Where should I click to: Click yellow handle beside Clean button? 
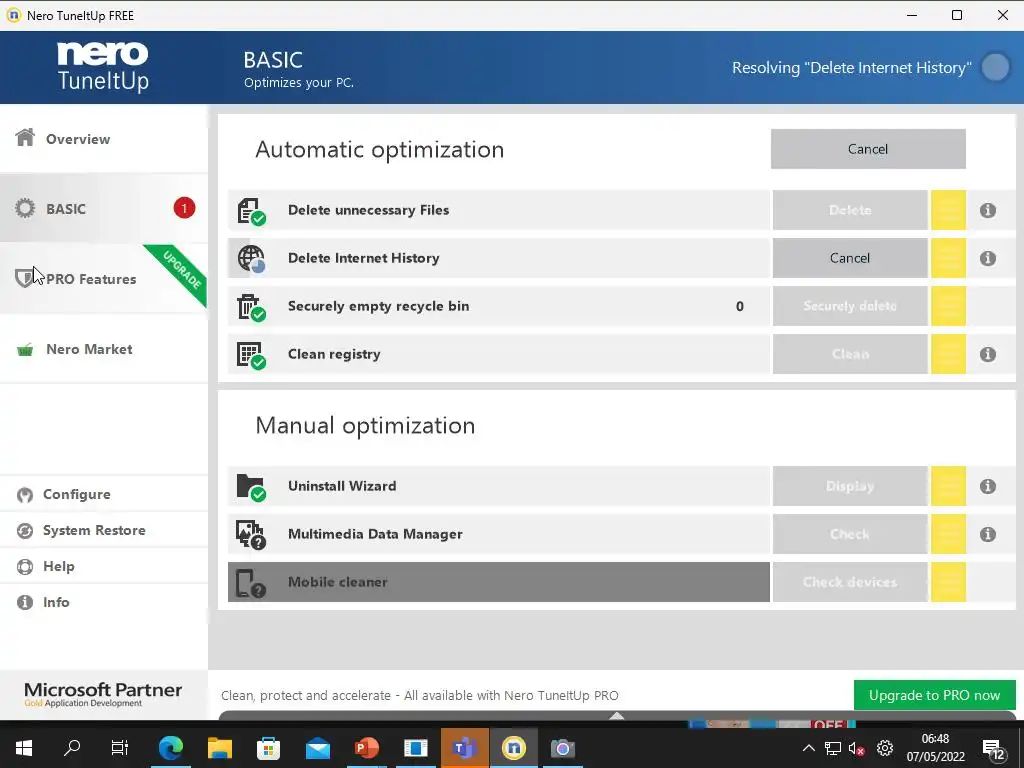tap(948, 354)
